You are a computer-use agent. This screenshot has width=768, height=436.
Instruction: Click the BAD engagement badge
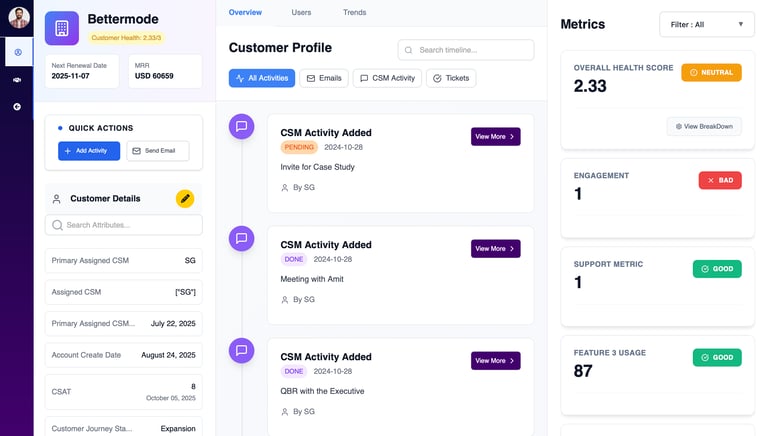pyautogui.click(x=720, y=180)
